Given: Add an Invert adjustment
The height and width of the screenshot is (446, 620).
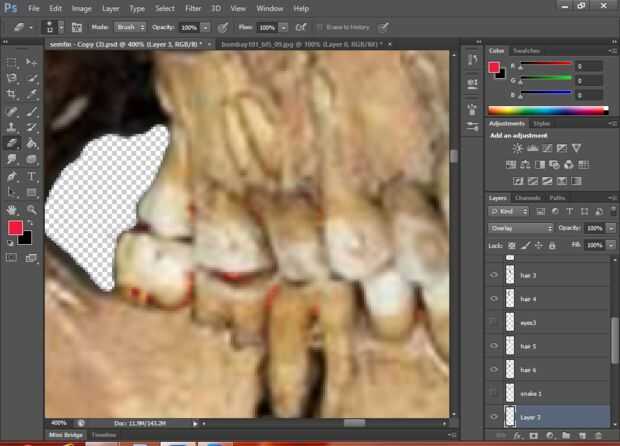Looking at the screenshot, I should click(x=518, y=181).
